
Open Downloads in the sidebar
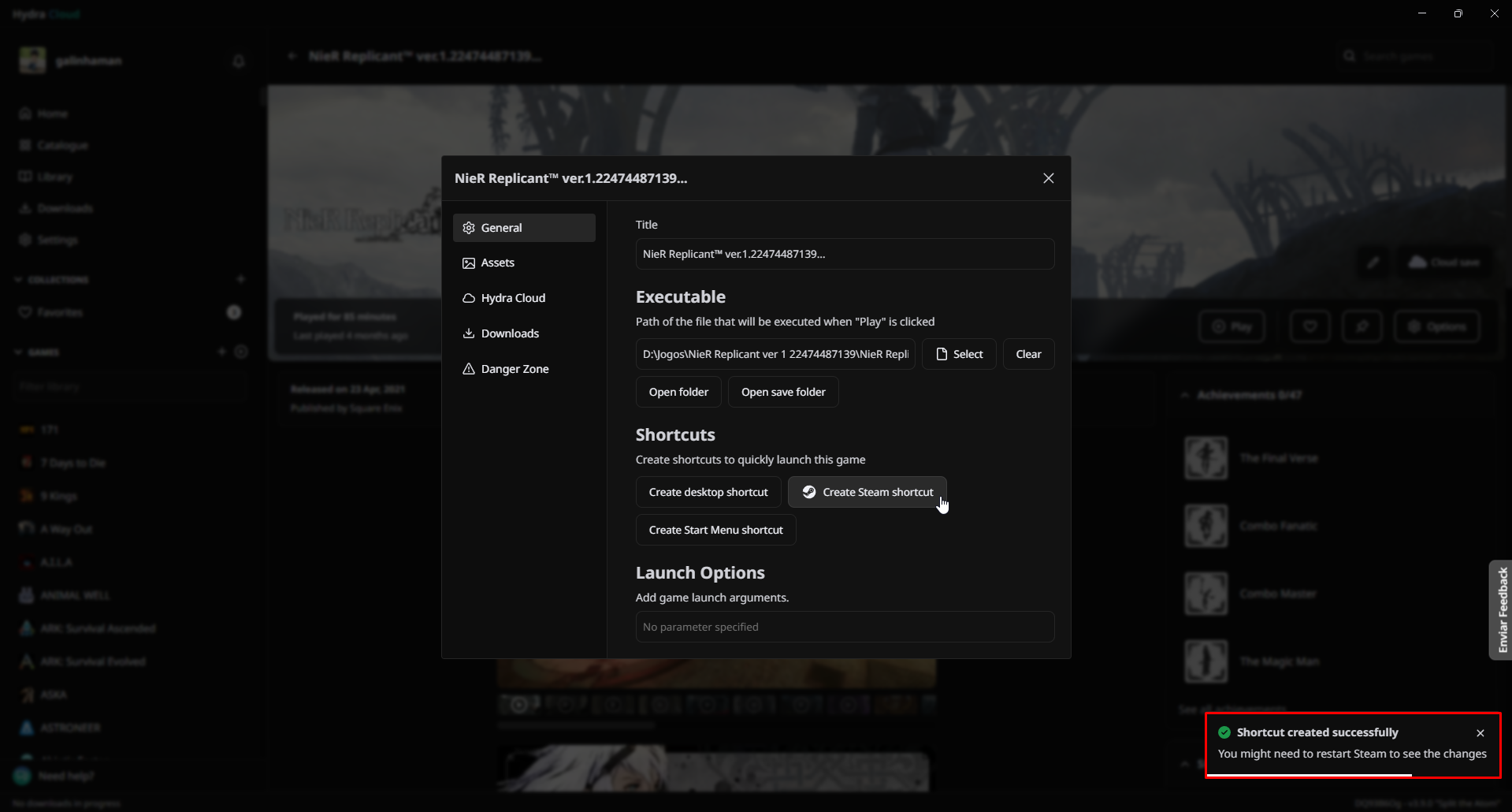pos(64,207)
